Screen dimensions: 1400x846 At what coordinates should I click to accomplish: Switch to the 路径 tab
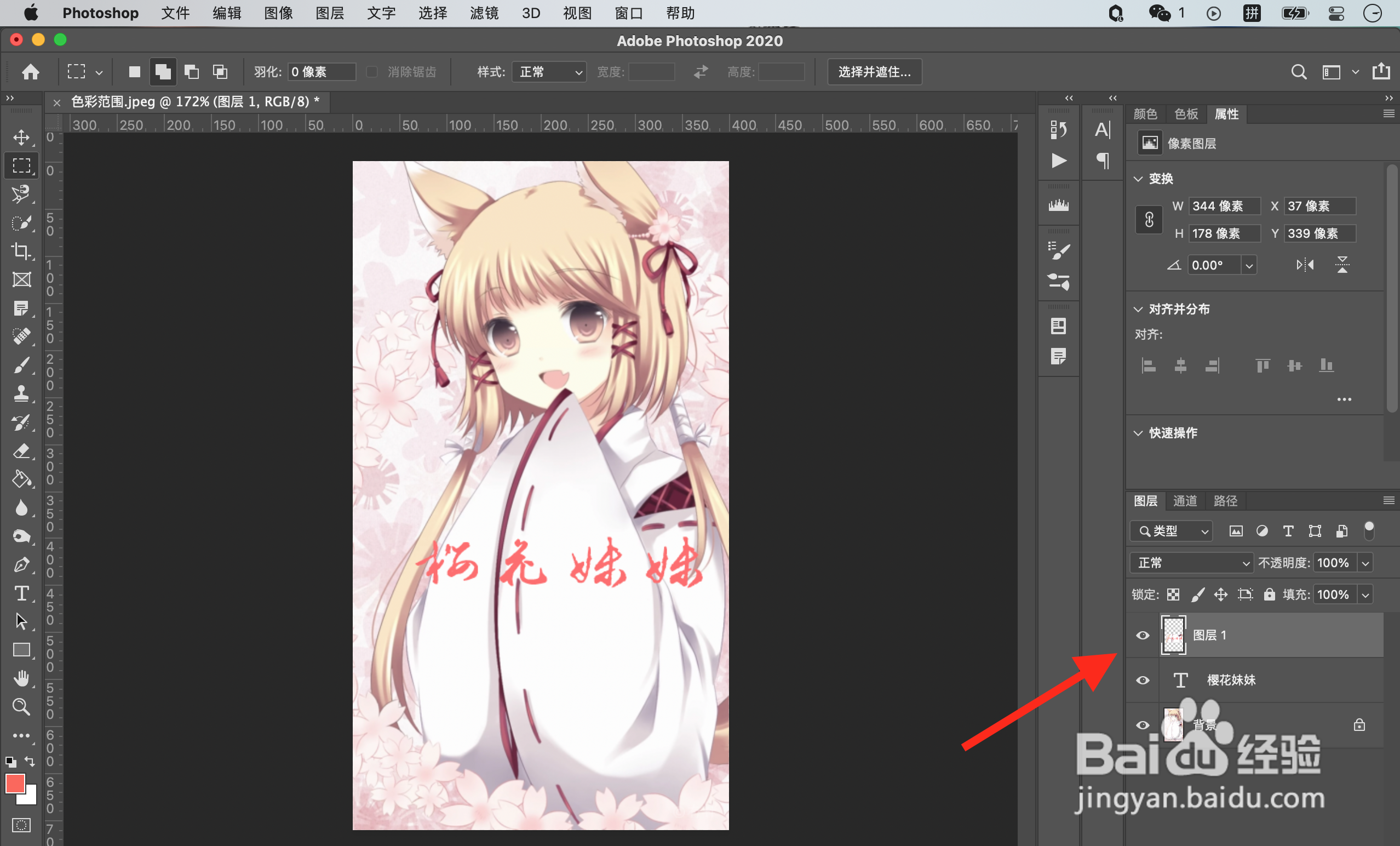tap(1225, 501)
